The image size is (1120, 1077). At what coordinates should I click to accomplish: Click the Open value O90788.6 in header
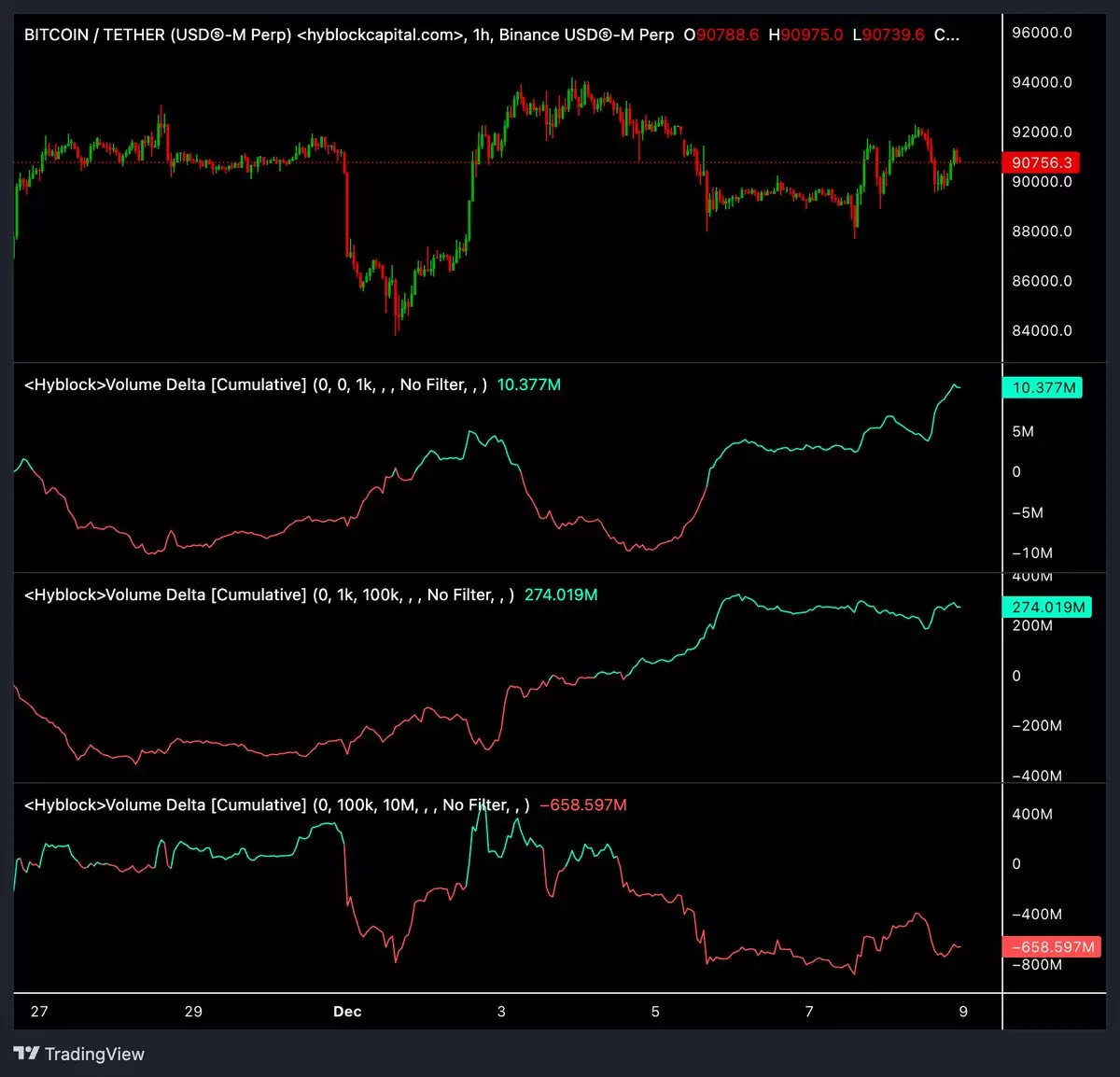coord(721,35)
